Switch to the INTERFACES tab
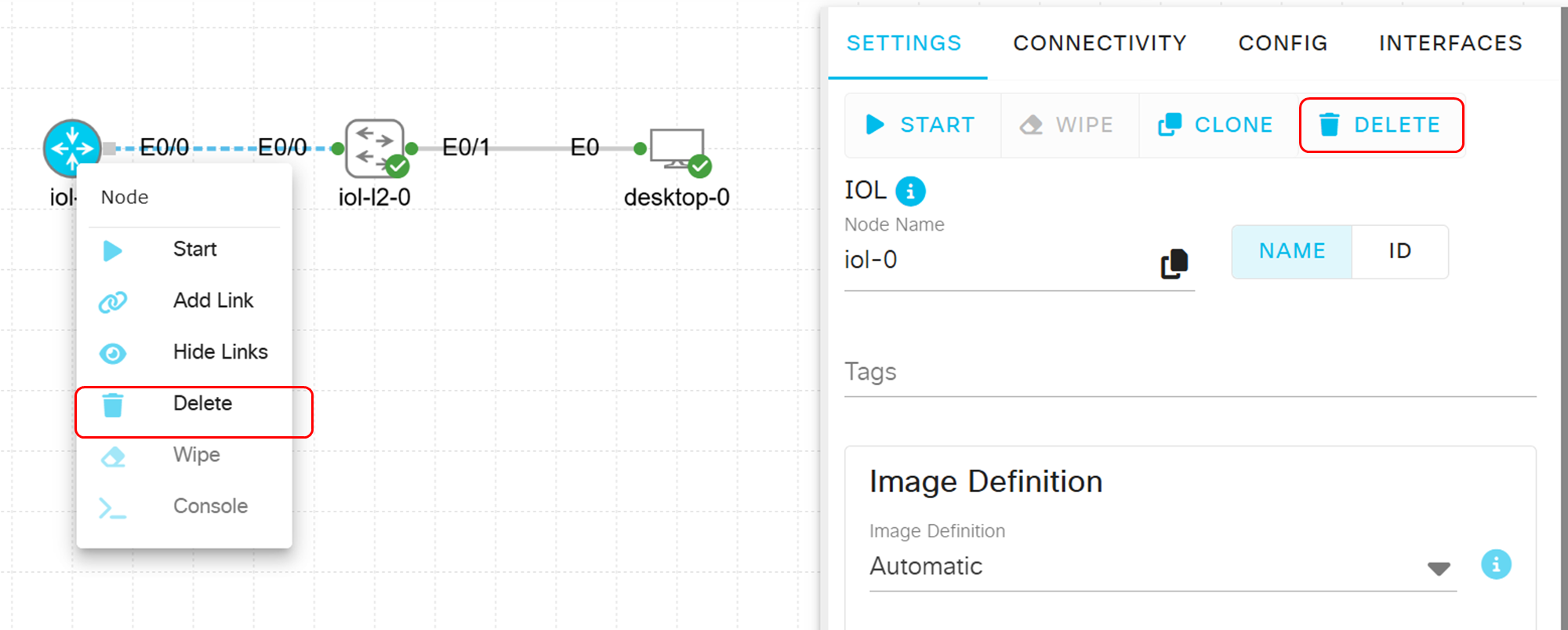Viewport: 1568px width, 630px height. tap(1450, 43)
